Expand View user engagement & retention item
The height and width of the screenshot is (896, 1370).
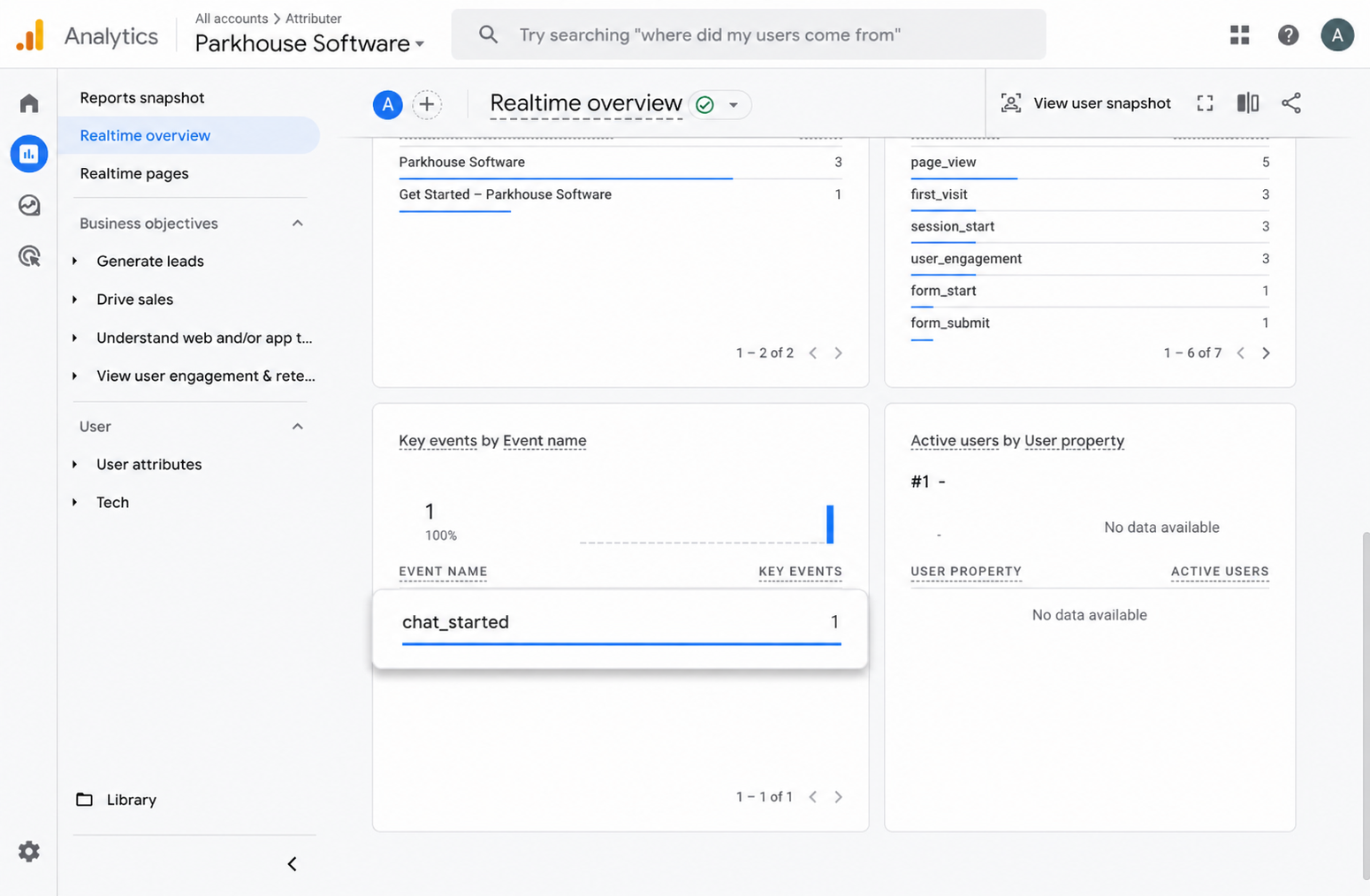point(75,376)
